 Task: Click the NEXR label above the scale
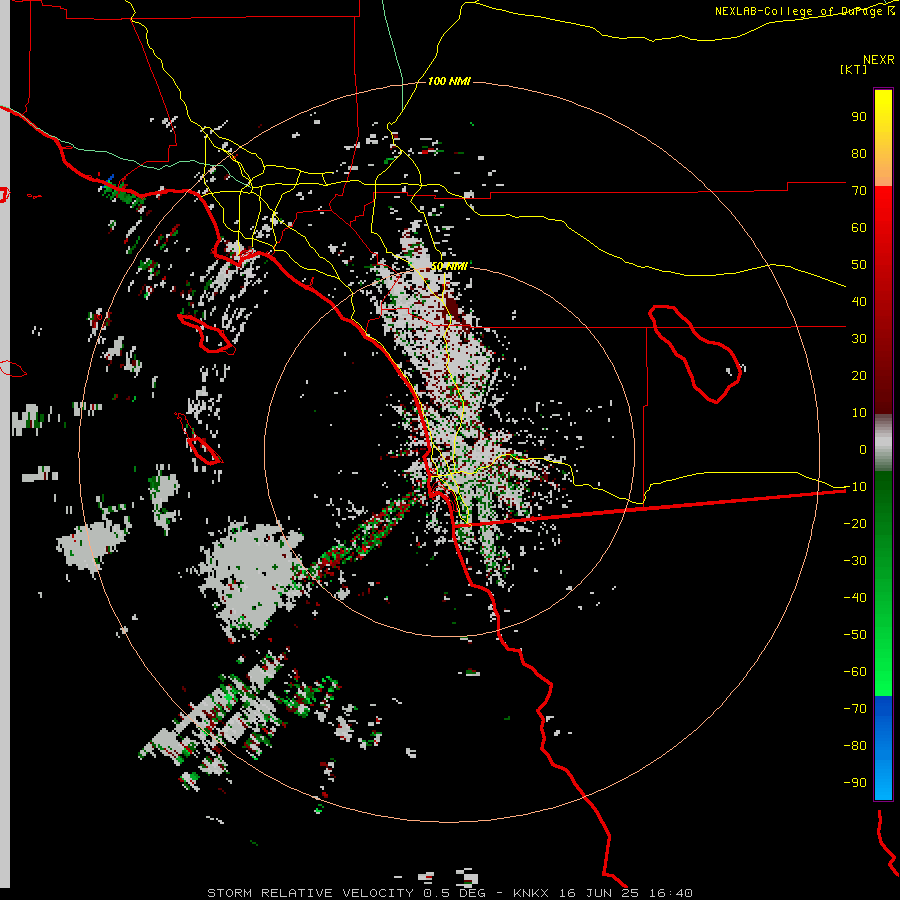coord(878,60)
